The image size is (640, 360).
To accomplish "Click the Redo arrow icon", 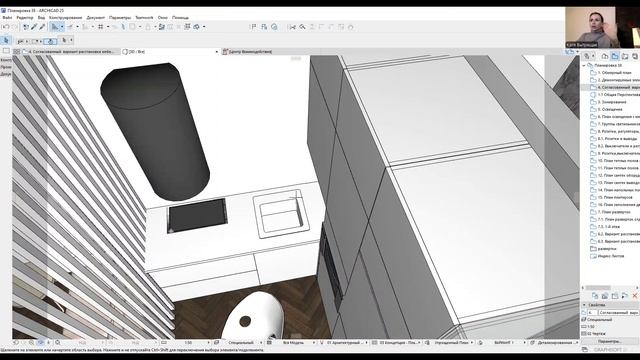I will [x=15, y=27].
